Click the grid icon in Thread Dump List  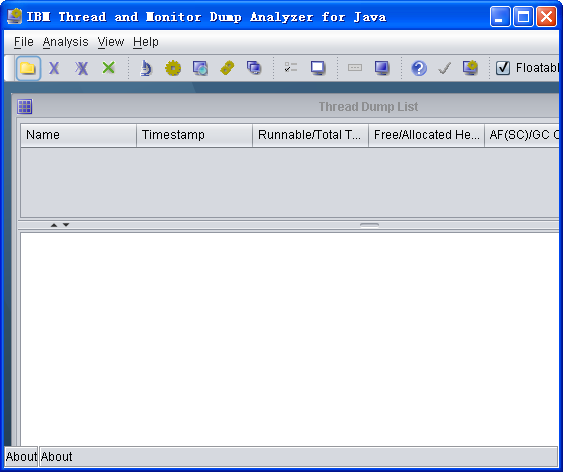pyautogui.click(x=25, y=107)
